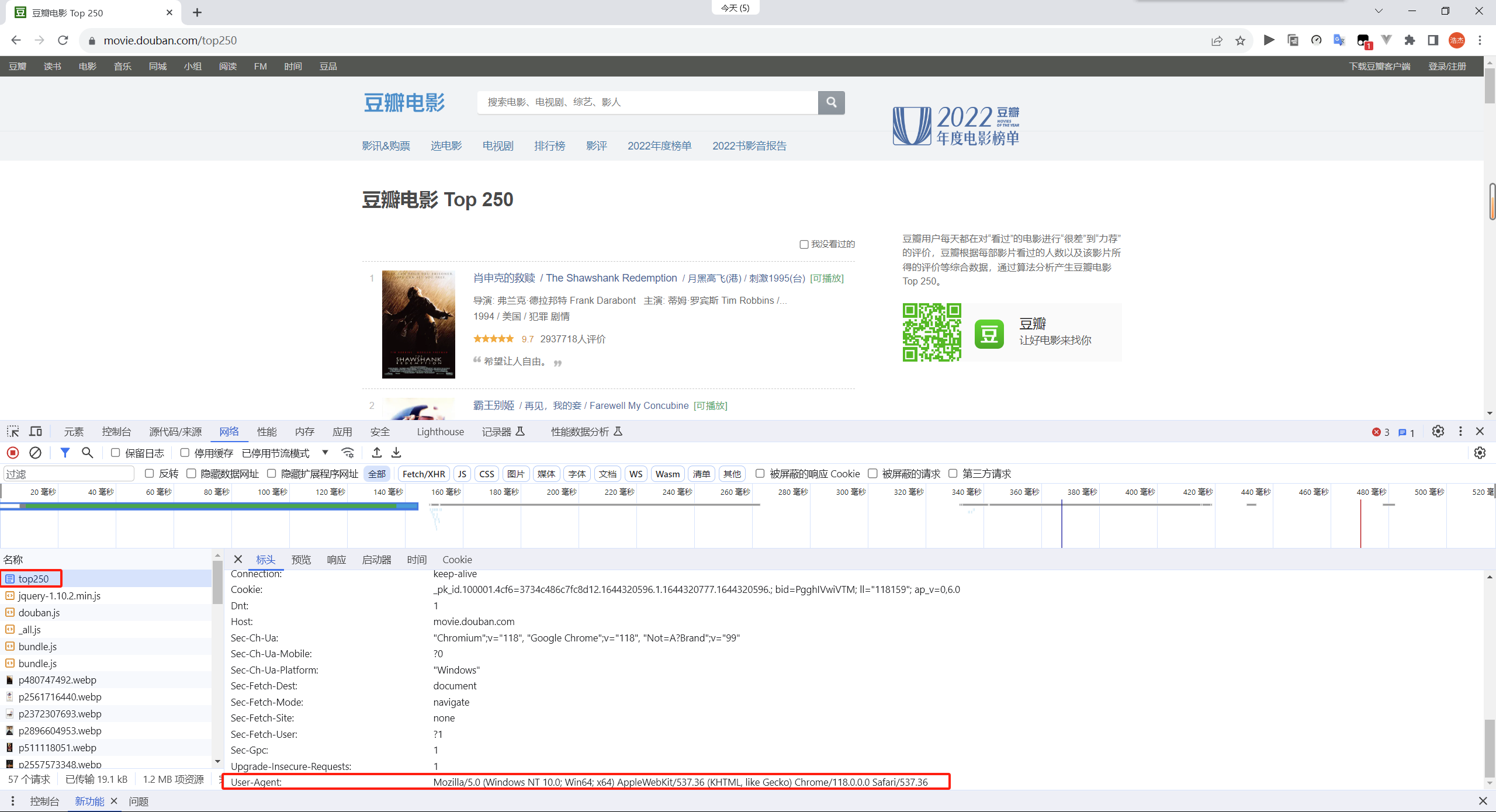
Task: Open the 1 issue message indicator
Action: [x=1407, y=433]
